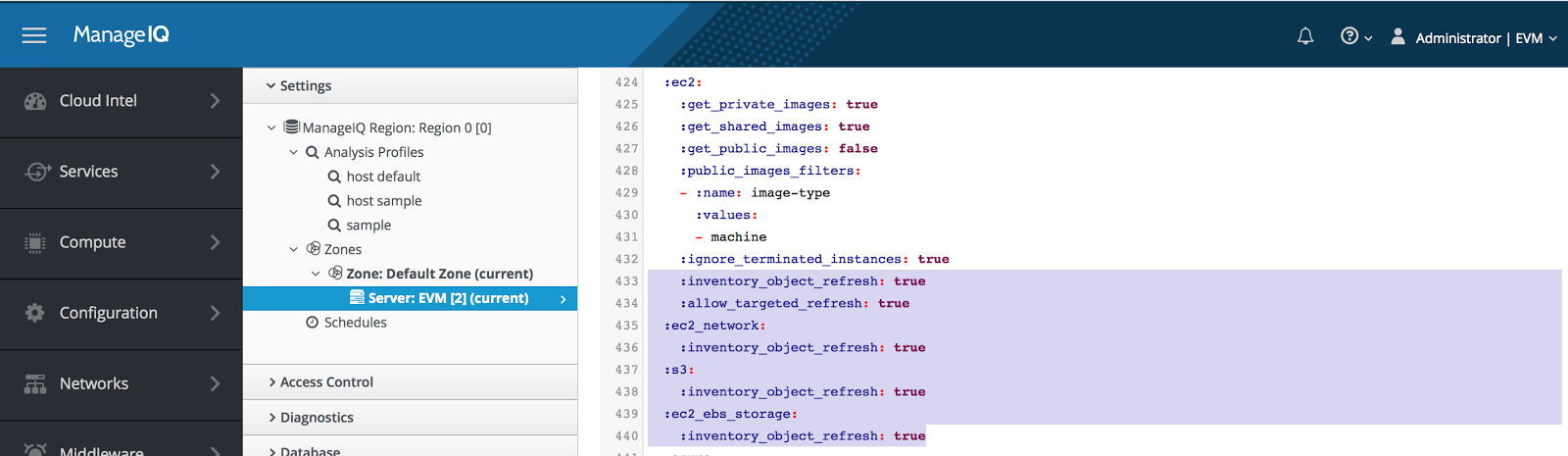The height and width of the screenshot is (456, 1568).
Task: Click the ManageIQ Region database icon
Action: tap(292, 127)
